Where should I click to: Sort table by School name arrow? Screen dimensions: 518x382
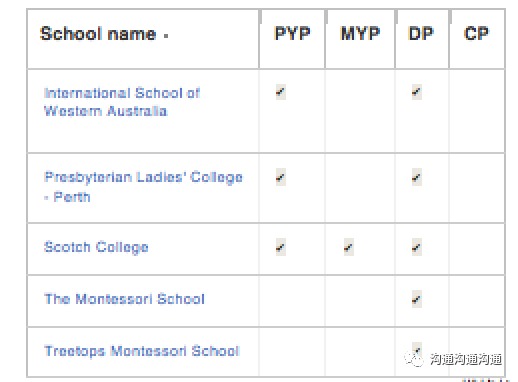click(166, 35)
